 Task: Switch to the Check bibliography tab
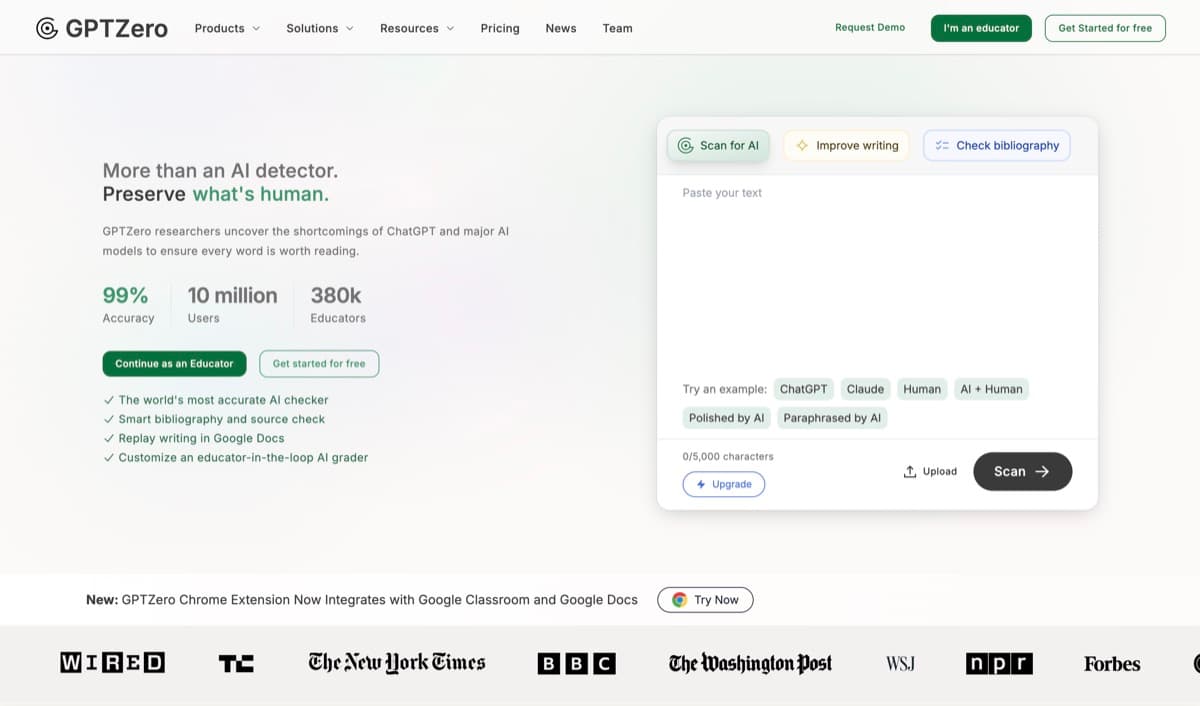coord(996,145)
